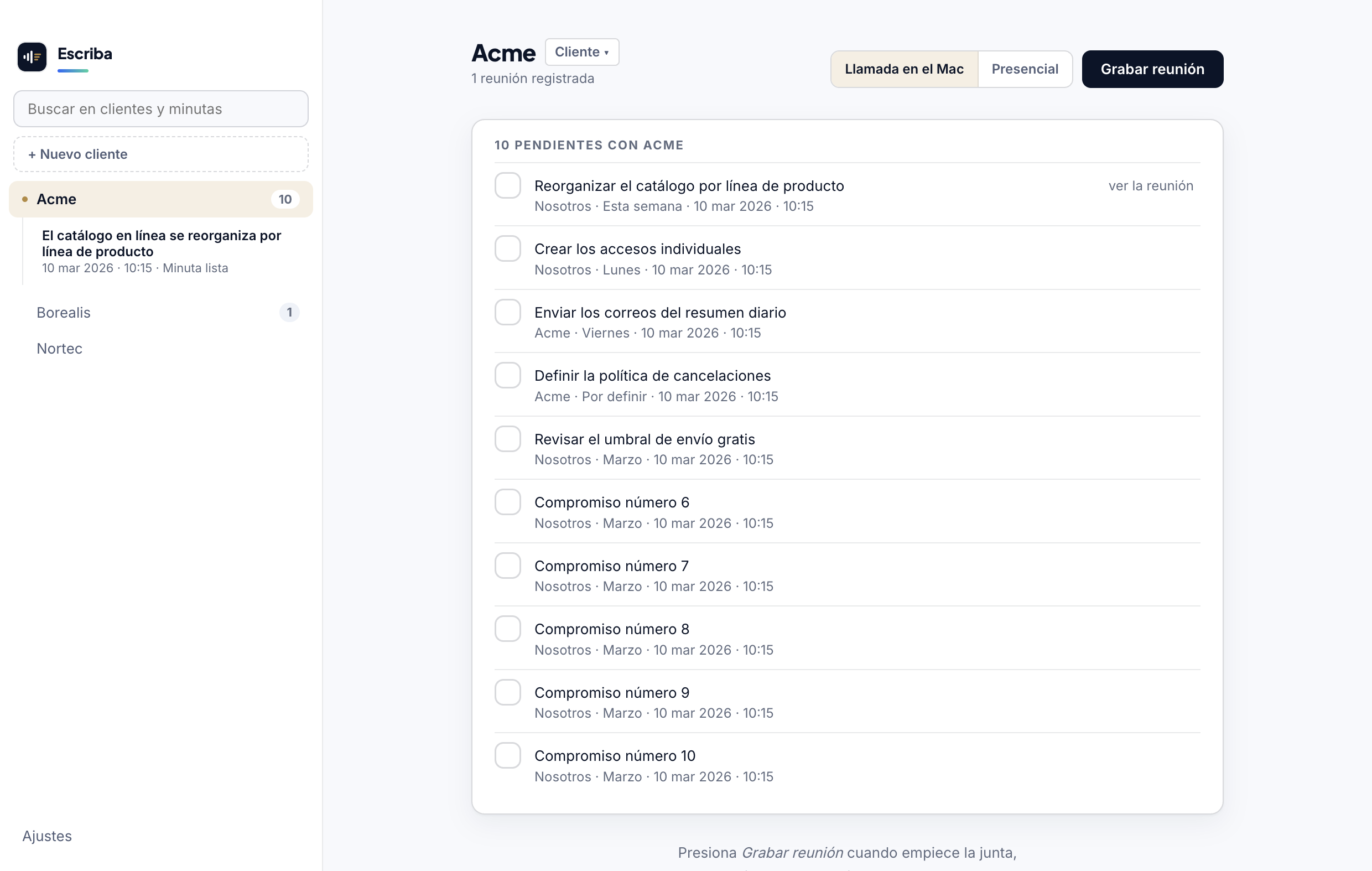Screen dimensions: 1372x871
Task: Click the Compromiso número 10 title
Action: coord(615,756)
